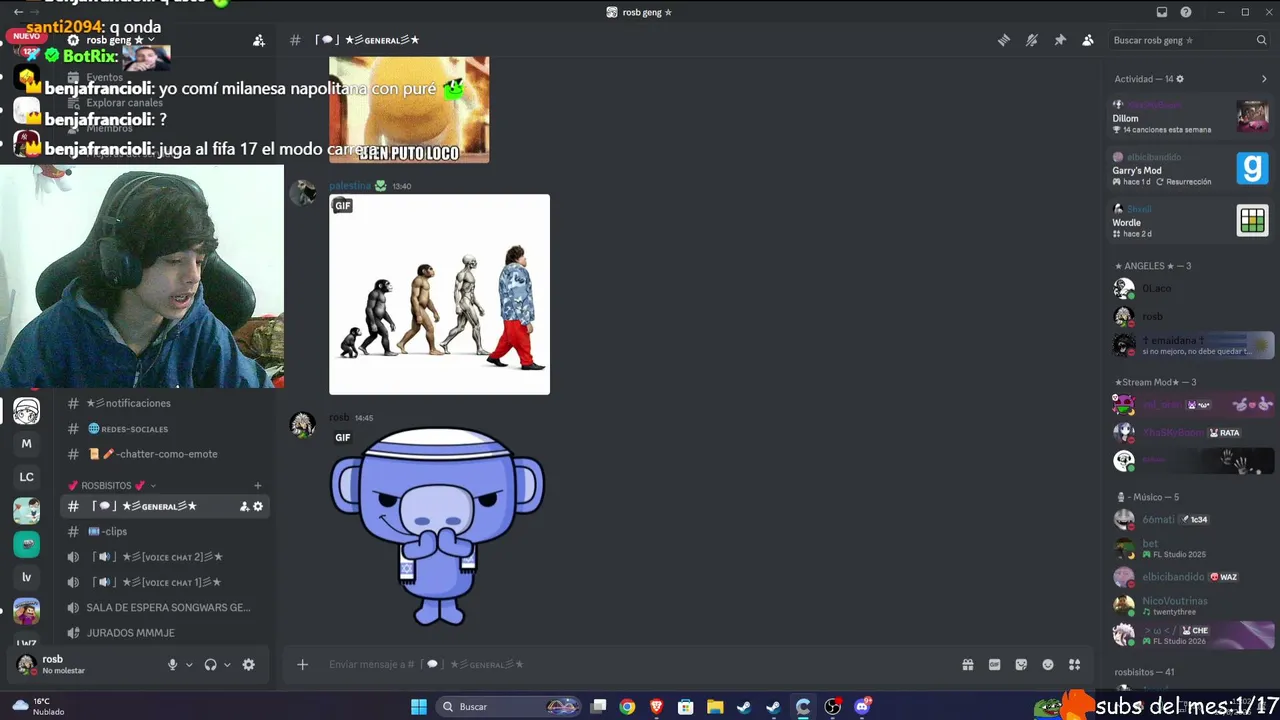Open the Garry's Mod activity card
Image resolution: width=1280 pixels, height=720 pixels.
pyautogui.click(x=1191, y=169)
